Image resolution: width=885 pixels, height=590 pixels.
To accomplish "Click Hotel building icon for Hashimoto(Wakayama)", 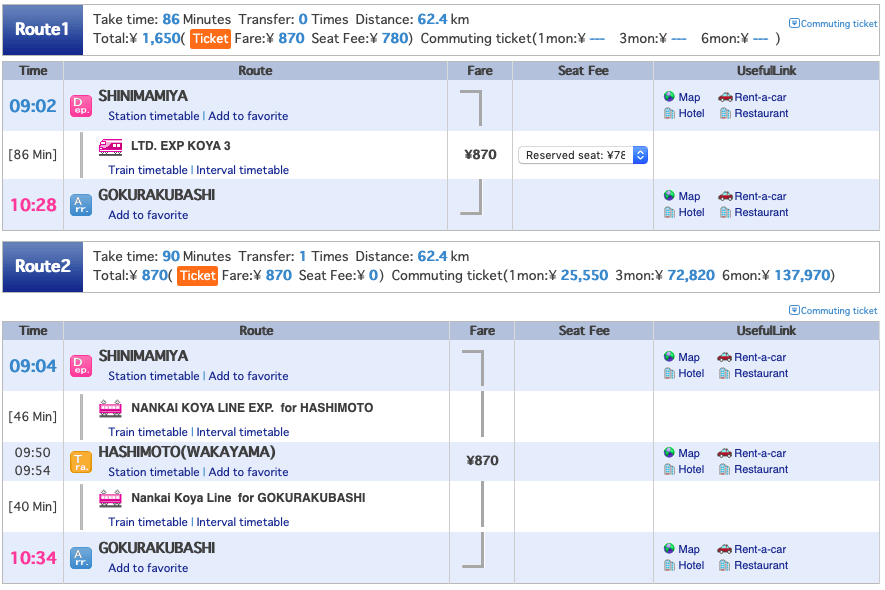I will [x=669, y=469].
